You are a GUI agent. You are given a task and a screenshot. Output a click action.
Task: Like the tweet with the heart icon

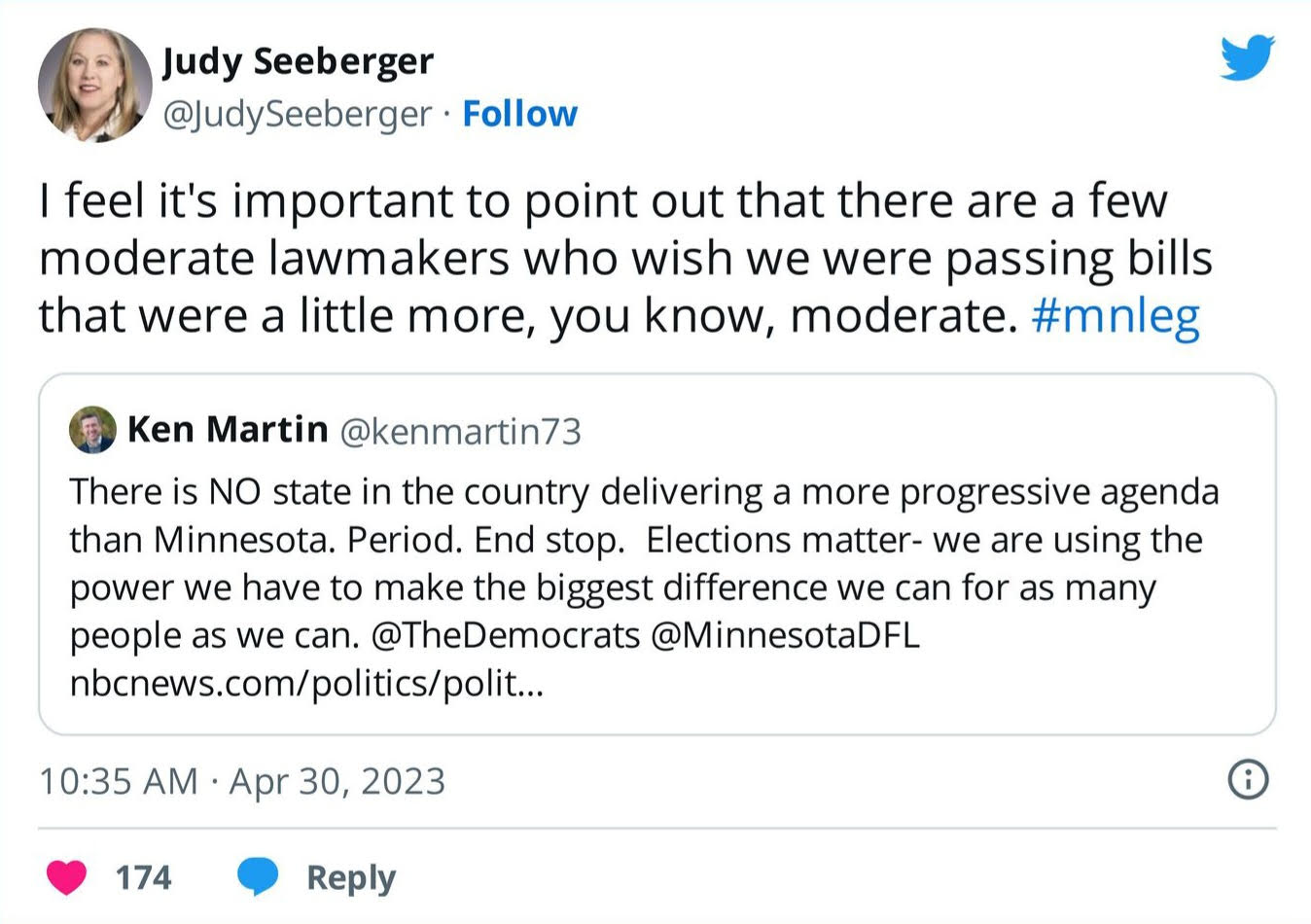tap(67, 877)
